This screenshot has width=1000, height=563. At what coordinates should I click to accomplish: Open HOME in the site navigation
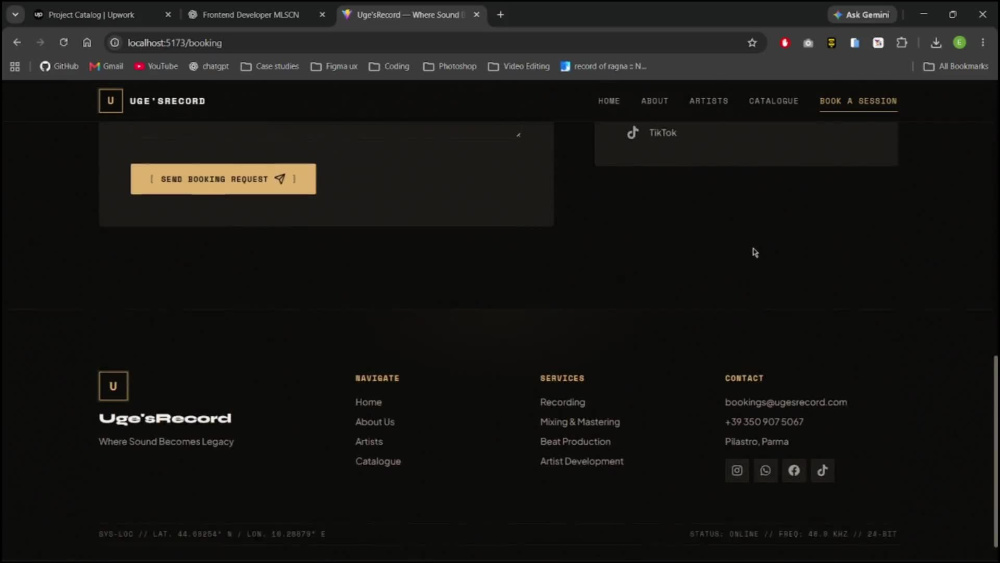click(x=609, y=101)
